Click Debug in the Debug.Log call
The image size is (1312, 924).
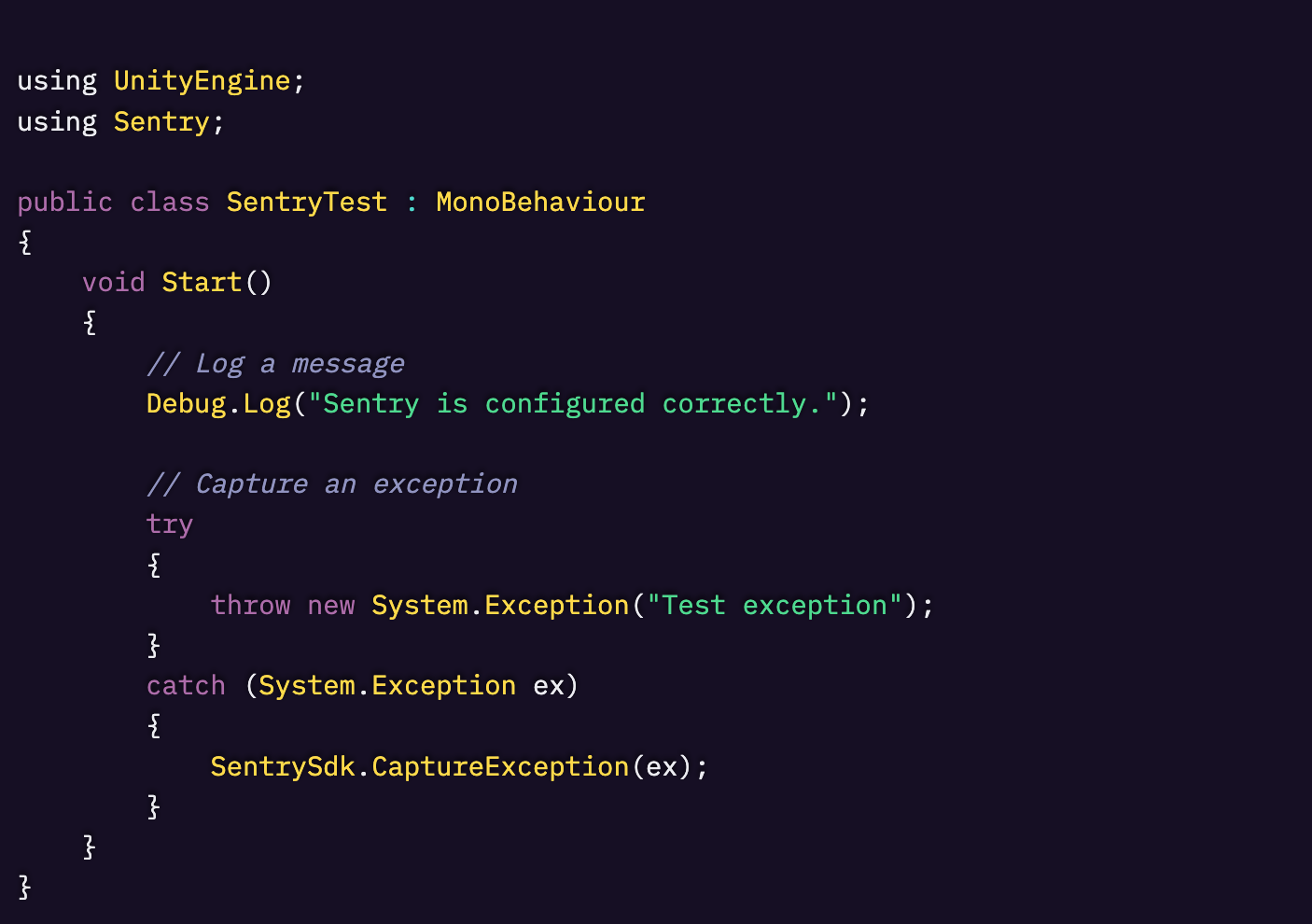coord(186,404)
